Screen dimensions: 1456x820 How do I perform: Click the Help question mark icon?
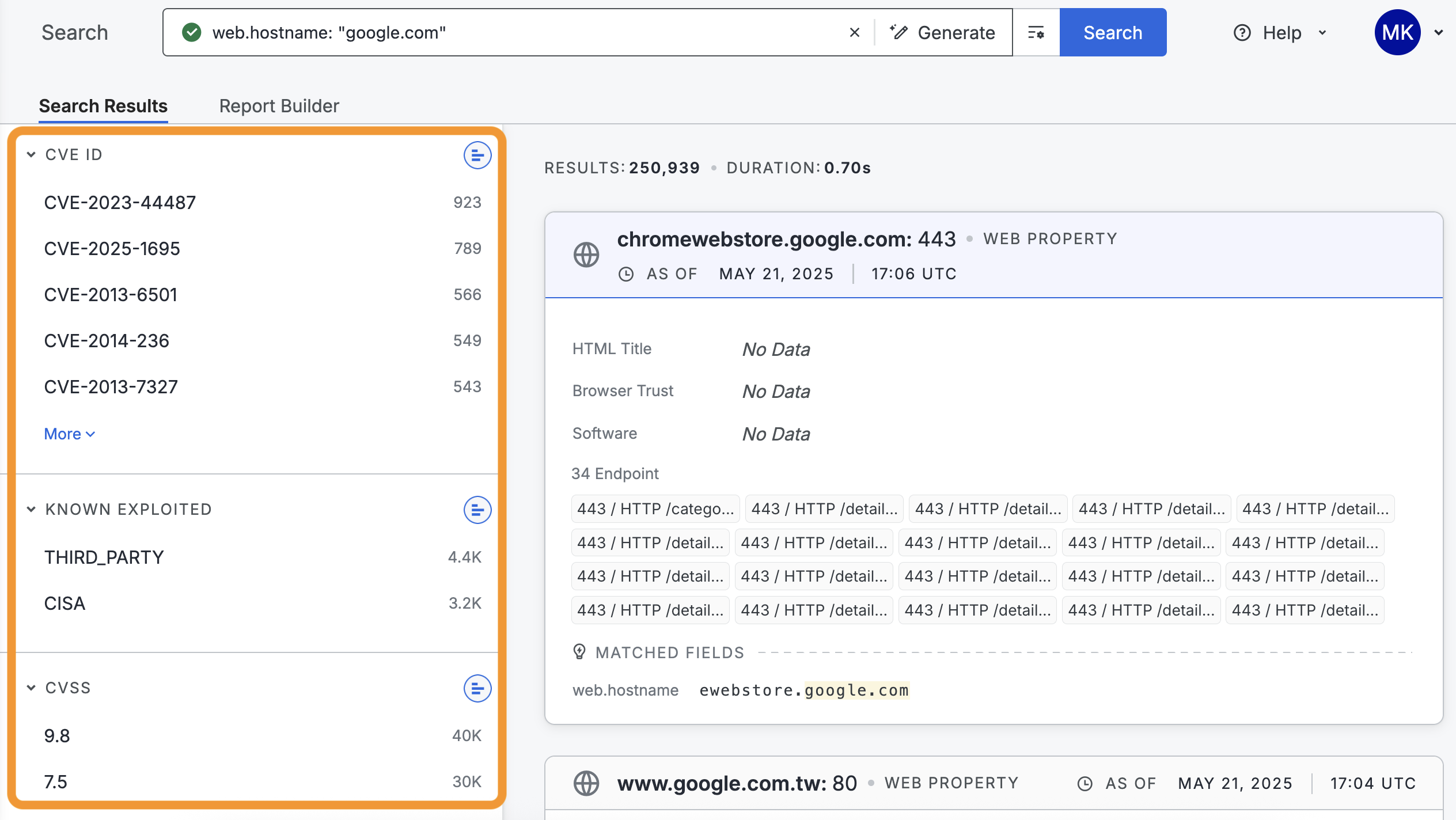point(1242,33)
